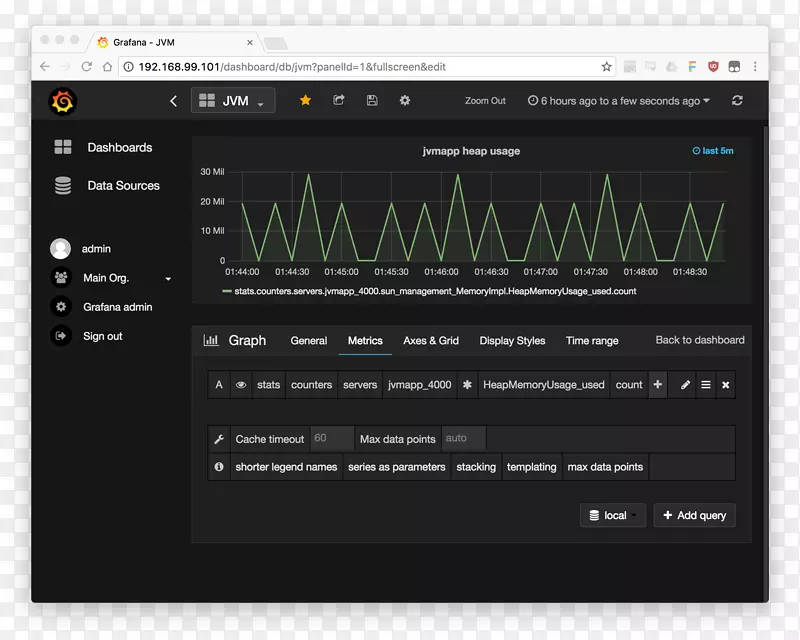This screenshot has width=800, height=640.
Task: Refresh the dashboard with refresh icon
Action: point(737,101)
